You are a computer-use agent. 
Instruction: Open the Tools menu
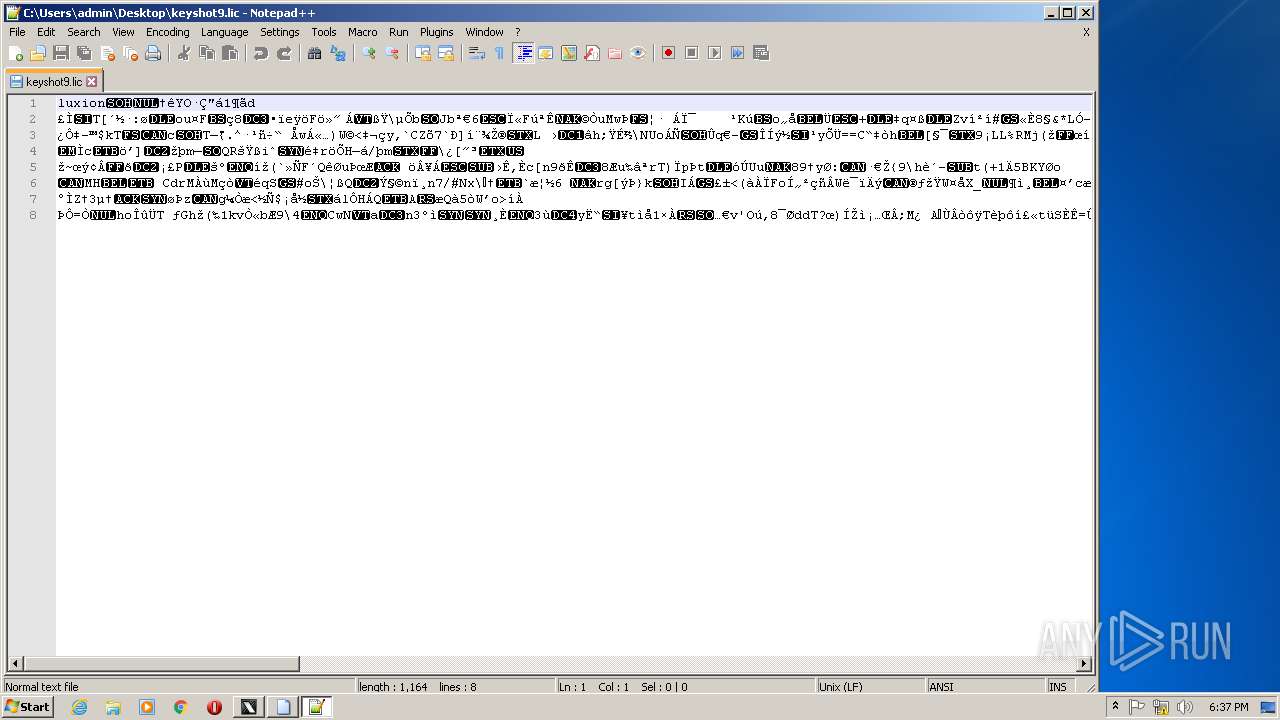click(324, 32)
